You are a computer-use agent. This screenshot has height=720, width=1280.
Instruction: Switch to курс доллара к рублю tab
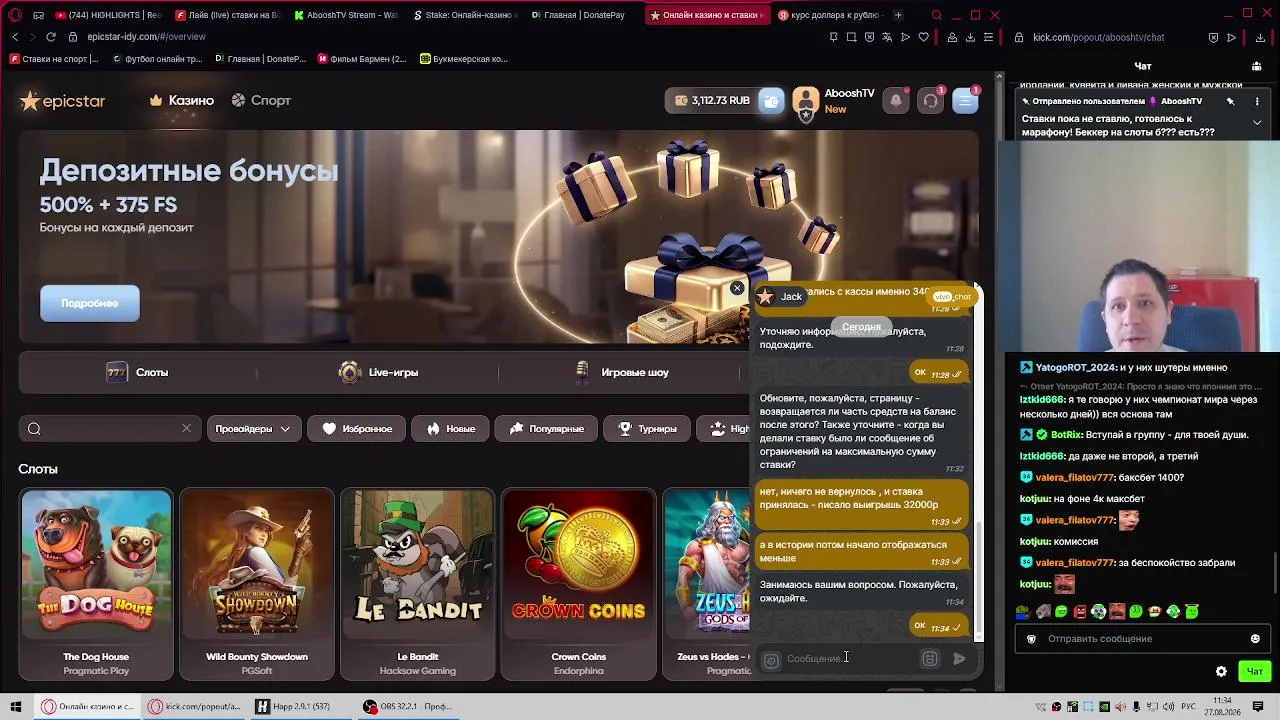click(828, 15)
